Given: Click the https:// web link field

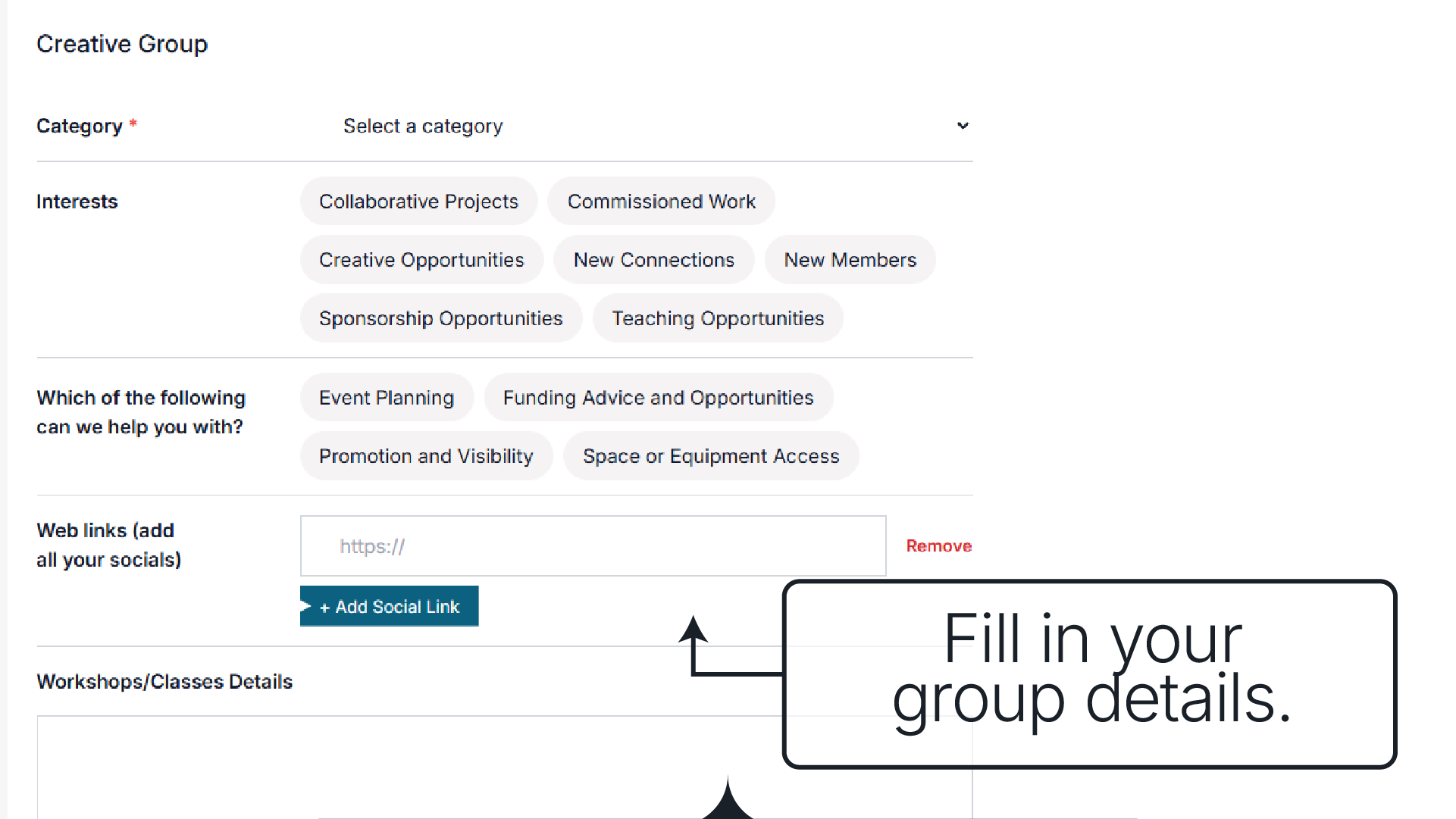Looking at the screenshot, I should tap(593, 546).
